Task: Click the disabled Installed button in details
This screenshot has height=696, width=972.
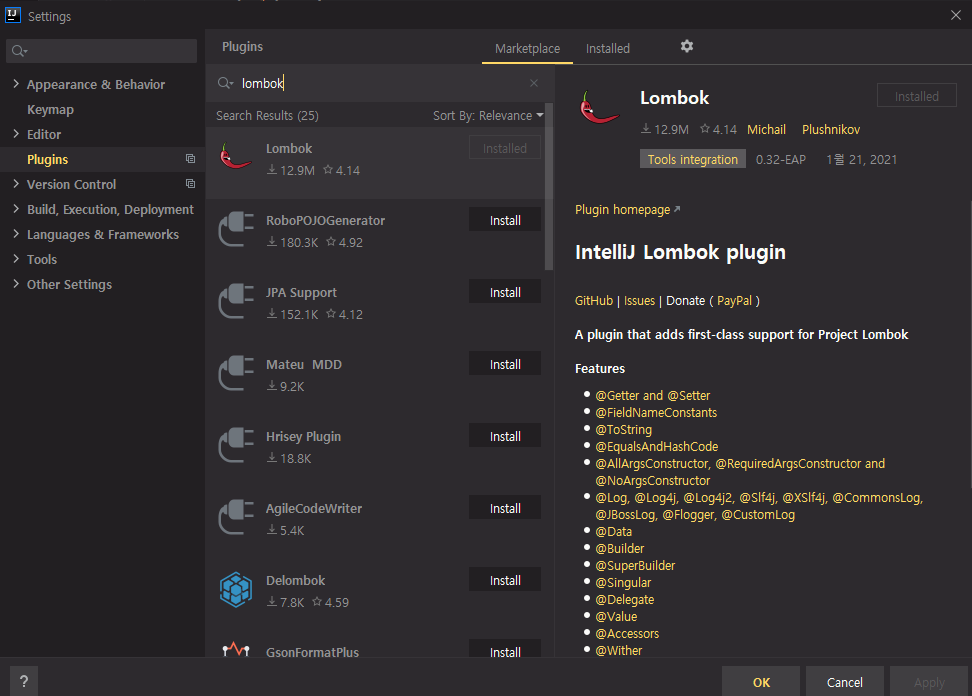Action: point(916,96)
